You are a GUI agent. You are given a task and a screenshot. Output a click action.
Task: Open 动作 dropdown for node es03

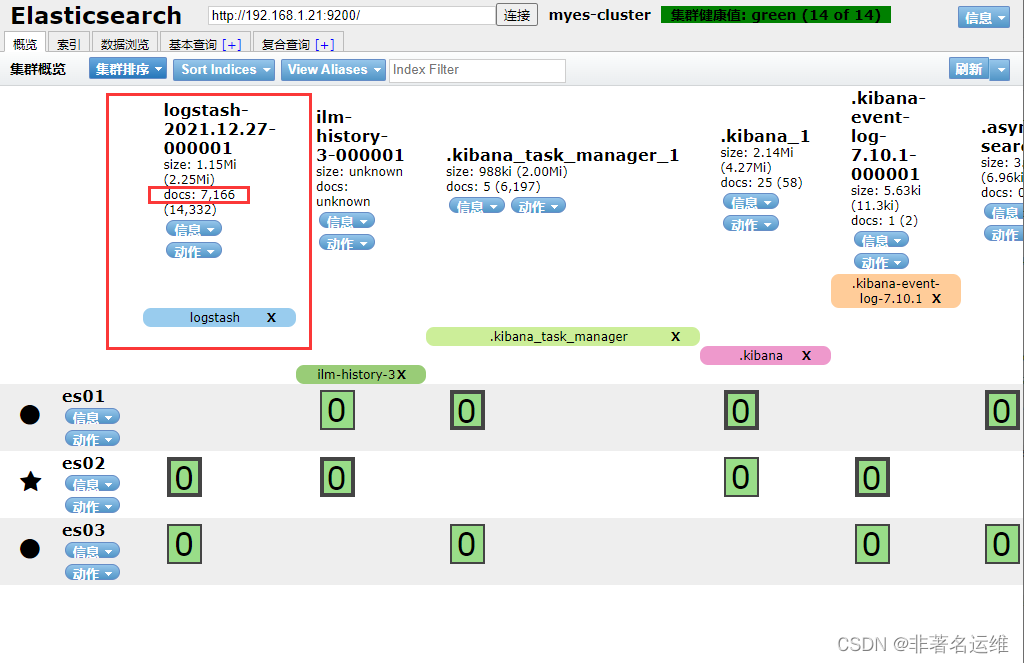[93, 574]
